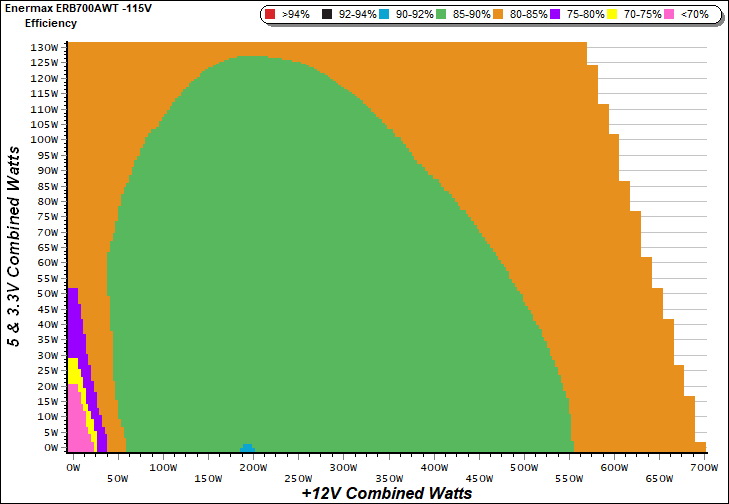
Task: Click the red >94% legend swatch
Action: click(x=271, y=15)
